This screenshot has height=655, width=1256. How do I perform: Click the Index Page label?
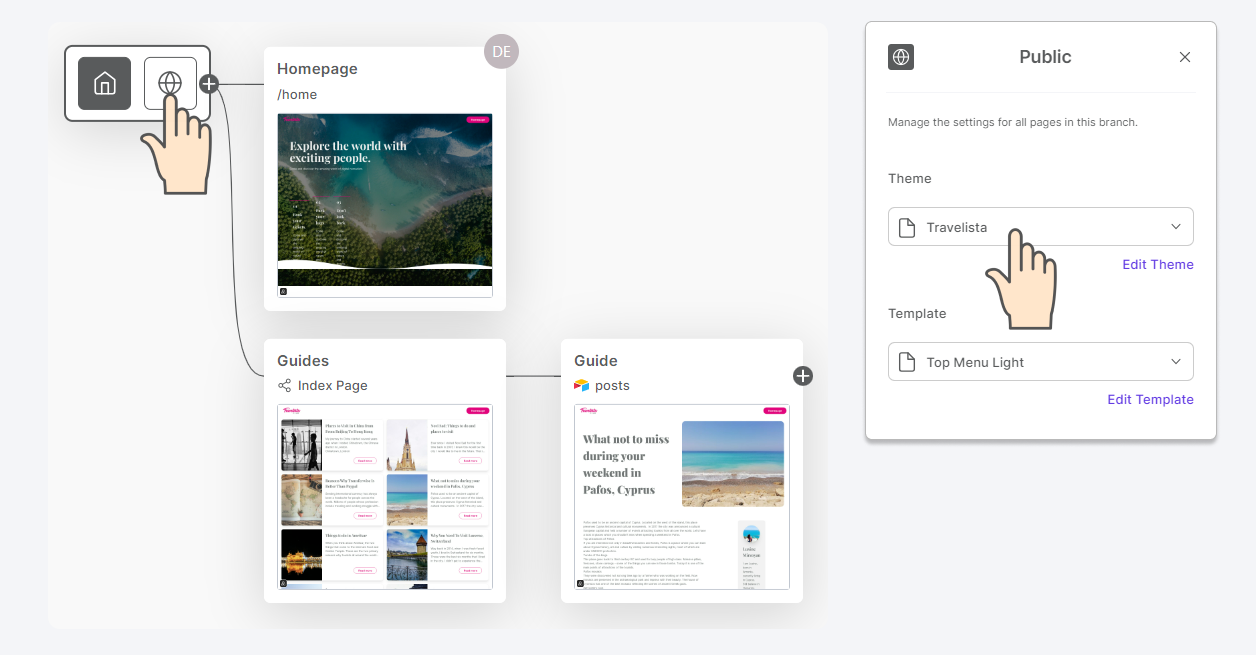tap(333, 386)
